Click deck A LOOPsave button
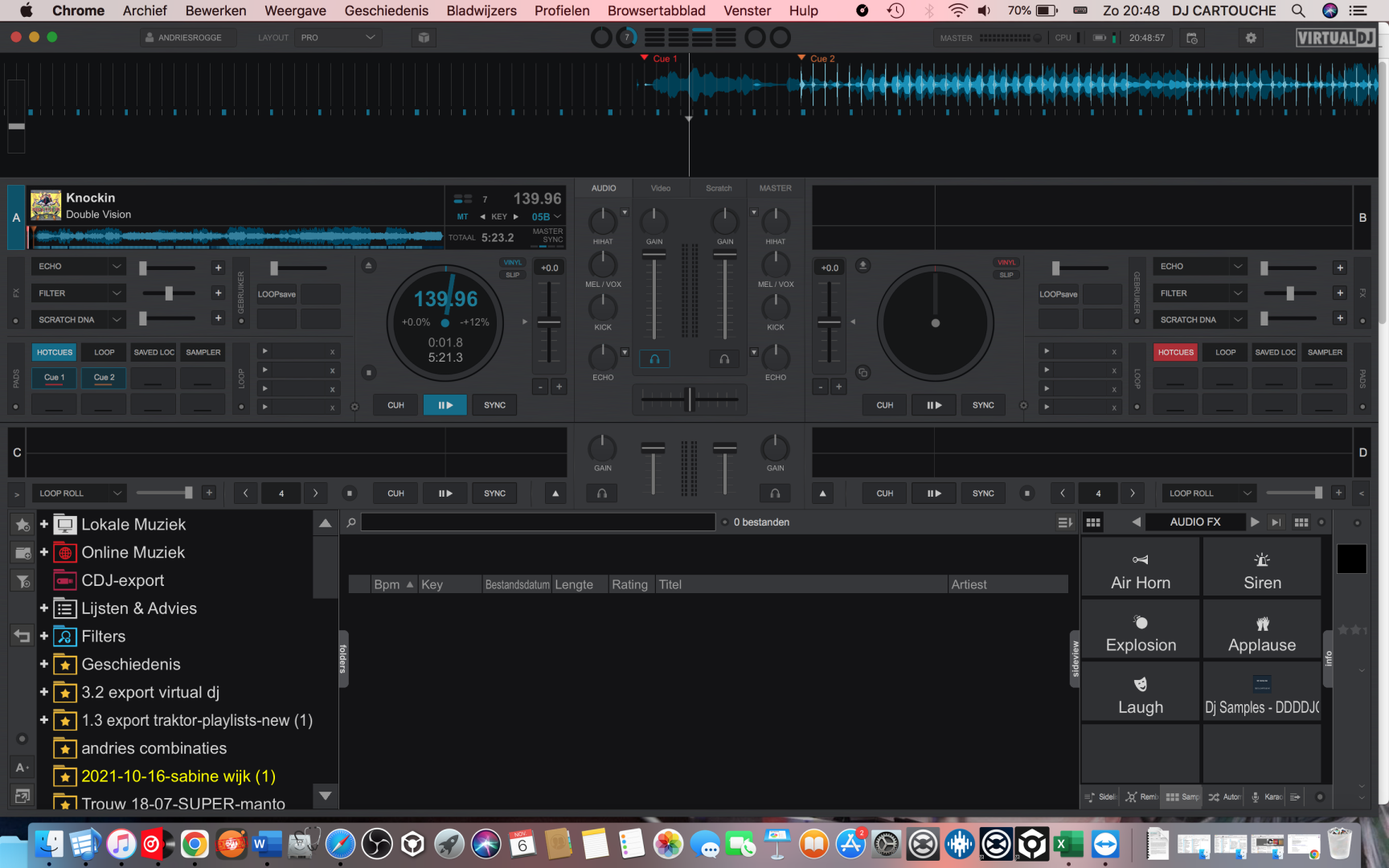The height and width of the screenshot is (868, 1389). pos(277,294)
